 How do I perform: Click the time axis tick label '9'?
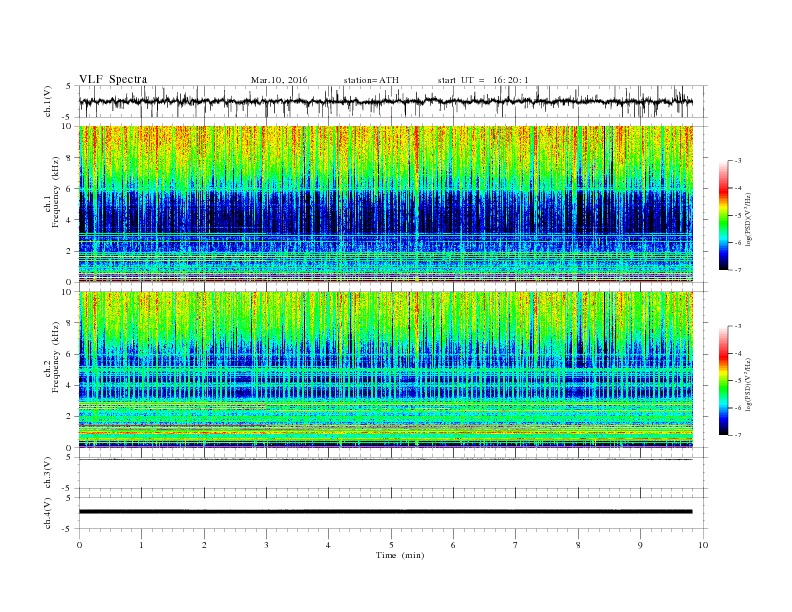point(640,545)
